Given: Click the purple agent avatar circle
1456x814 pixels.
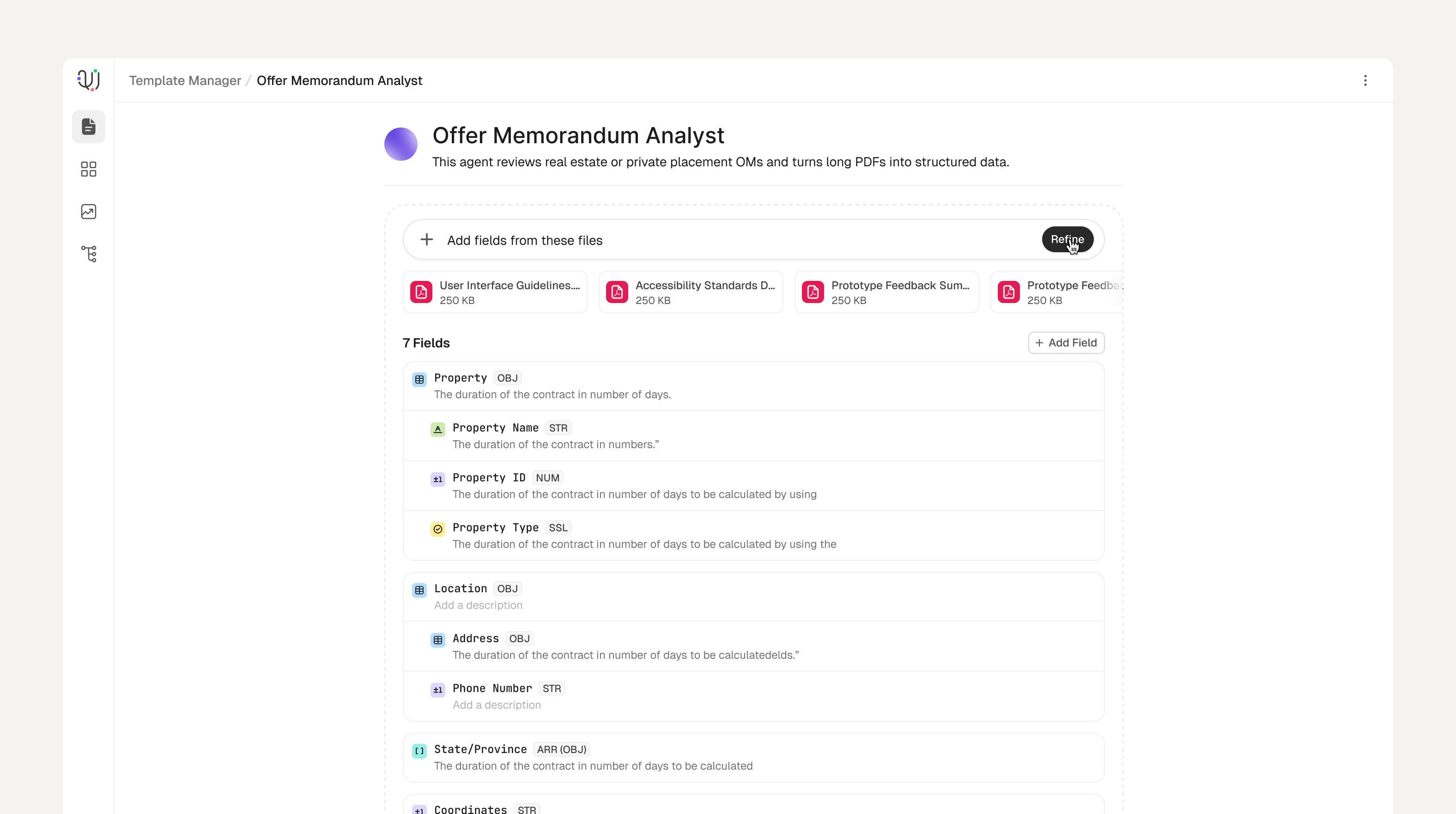Looking at the screenshot, I should pos(401,144).
